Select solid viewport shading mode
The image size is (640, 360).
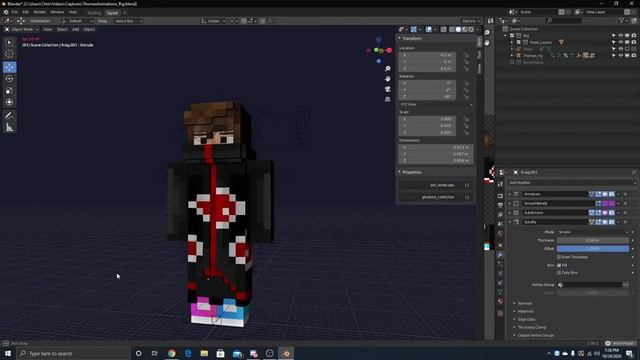[x=458, y=29]
